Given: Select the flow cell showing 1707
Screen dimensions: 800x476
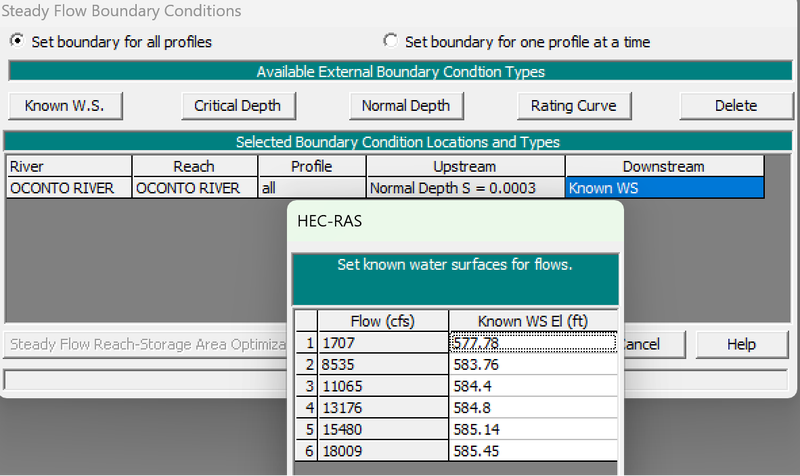Looking at the screenshot, I should coord(383,343).
